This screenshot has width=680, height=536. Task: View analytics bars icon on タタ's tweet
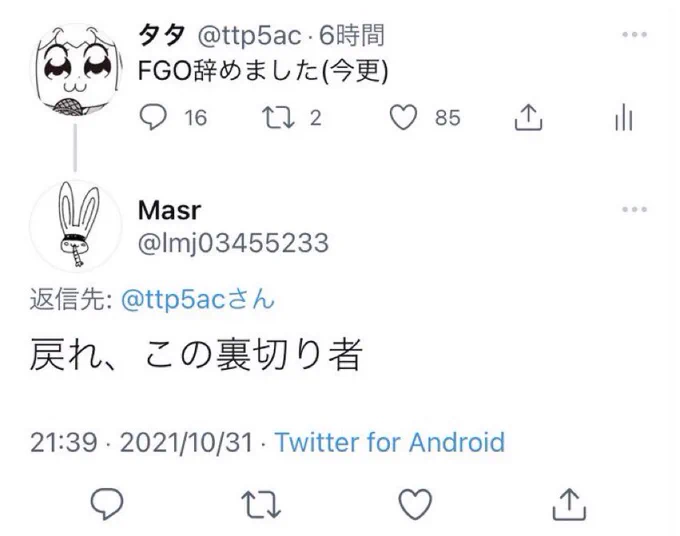[623, 119]
